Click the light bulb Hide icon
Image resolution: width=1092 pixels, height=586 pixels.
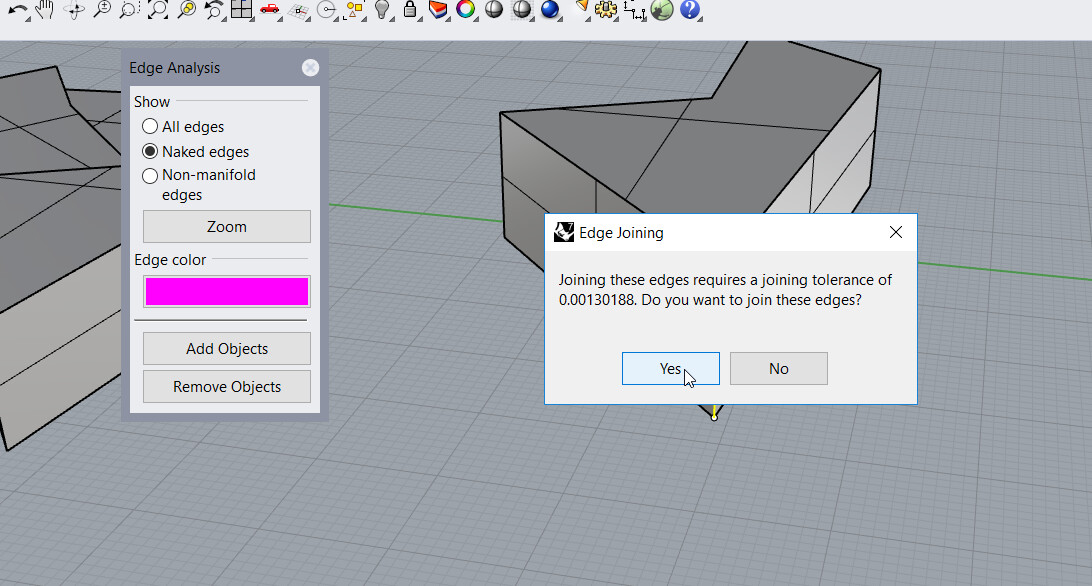[382, 9]
